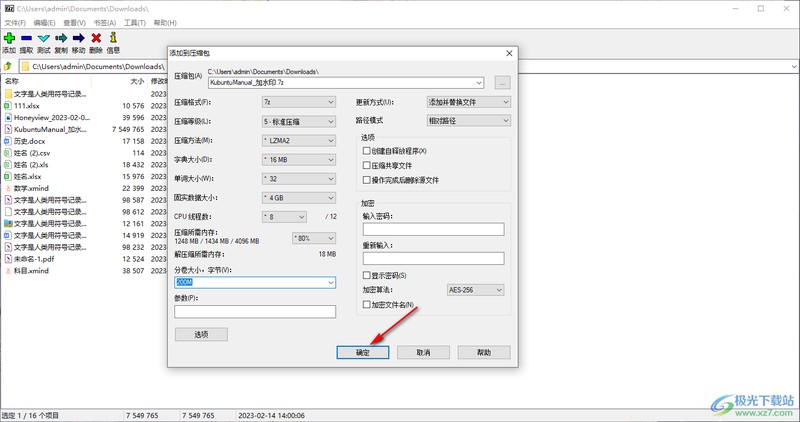800x422 pixels.
Task: Check 操作完成后删除源文件 option
Action: coord(366,180)
